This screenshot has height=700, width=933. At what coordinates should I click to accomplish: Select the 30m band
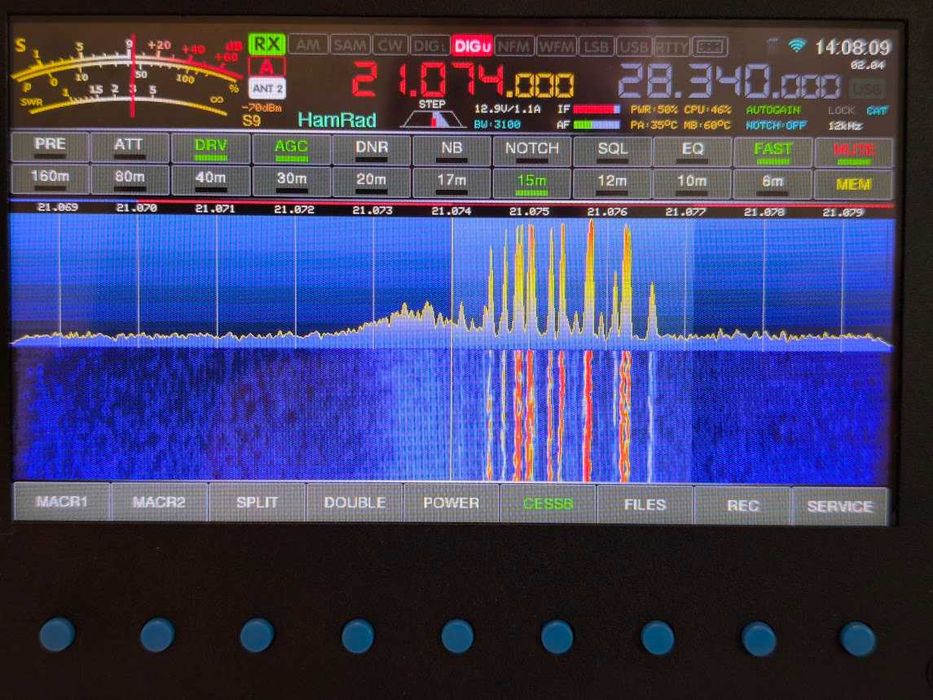coord(291,180)
